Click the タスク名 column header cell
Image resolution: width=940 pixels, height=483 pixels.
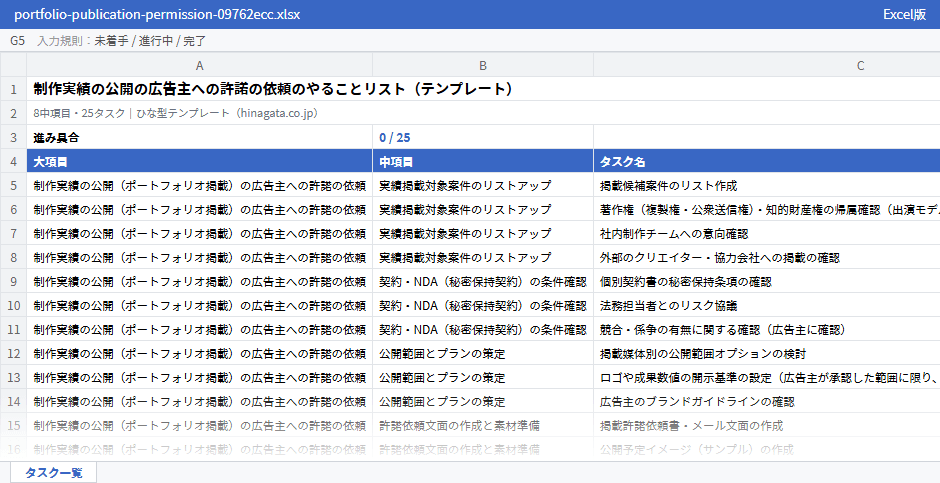point(767,162)
